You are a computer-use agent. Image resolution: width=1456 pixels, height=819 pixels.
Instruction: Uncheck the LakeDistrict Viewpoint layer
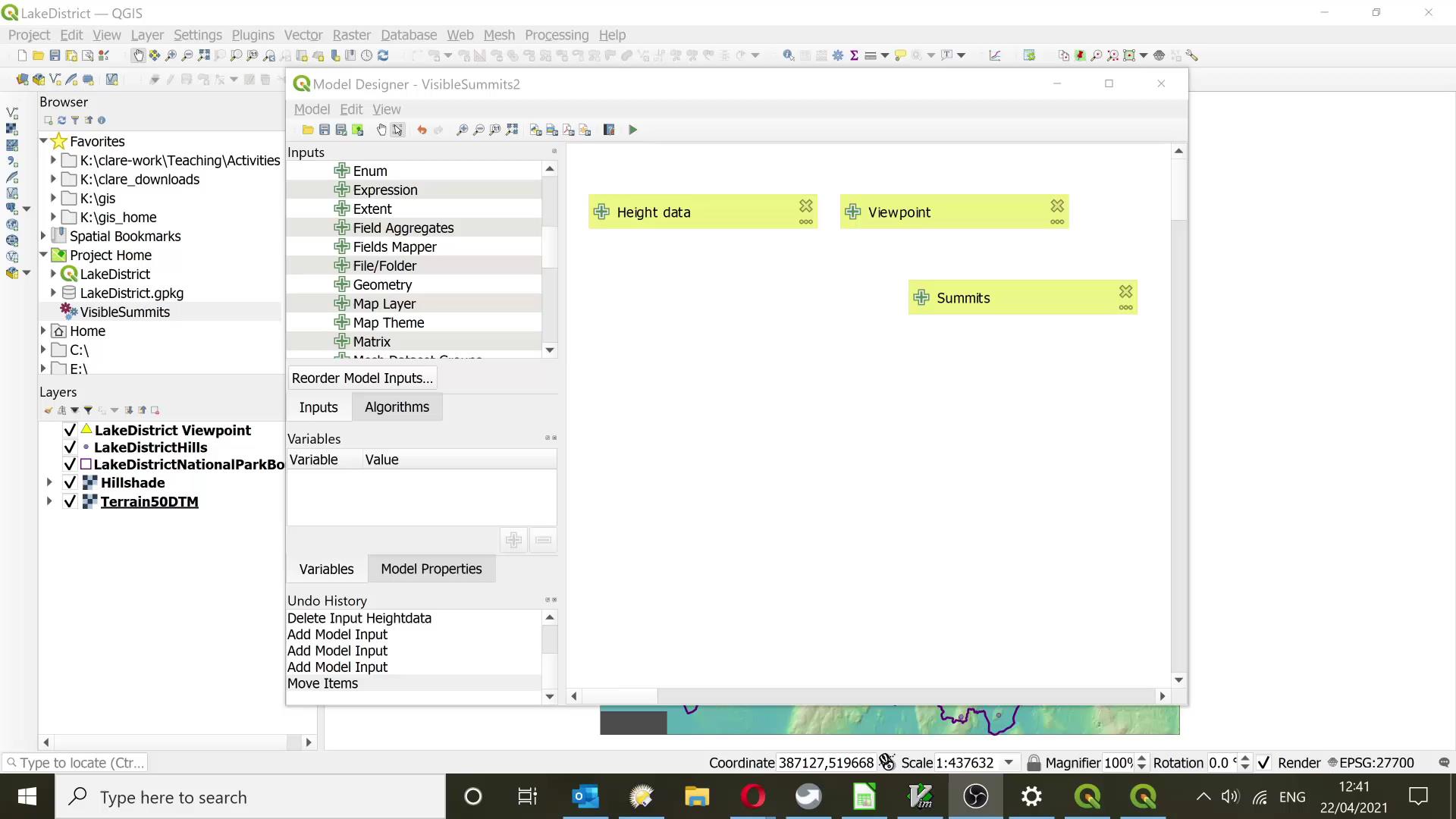pyautogui.click(x=70, y=430)
